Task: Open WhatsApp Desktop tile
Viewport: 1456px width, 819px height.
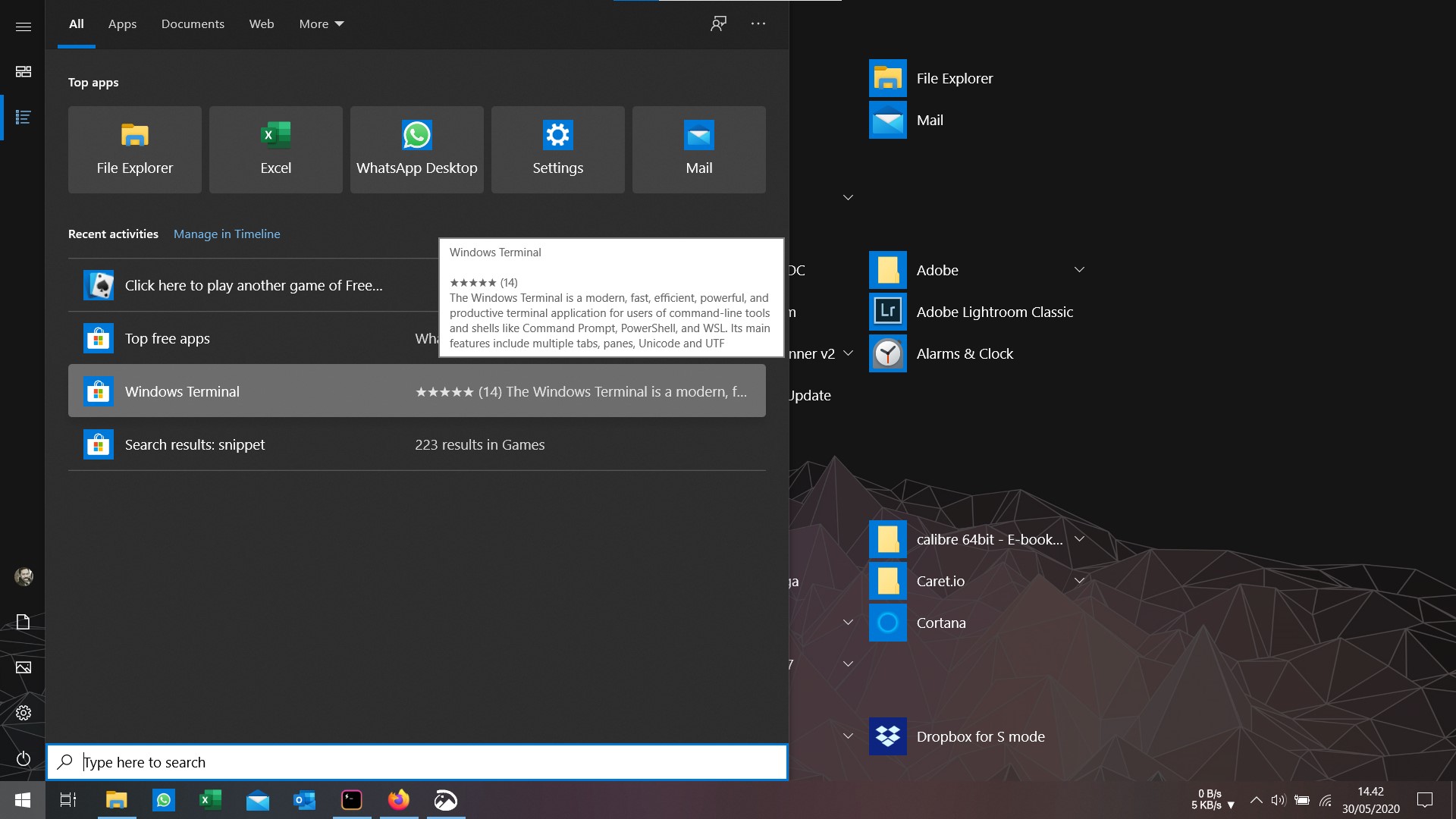Action: [417, 149]
